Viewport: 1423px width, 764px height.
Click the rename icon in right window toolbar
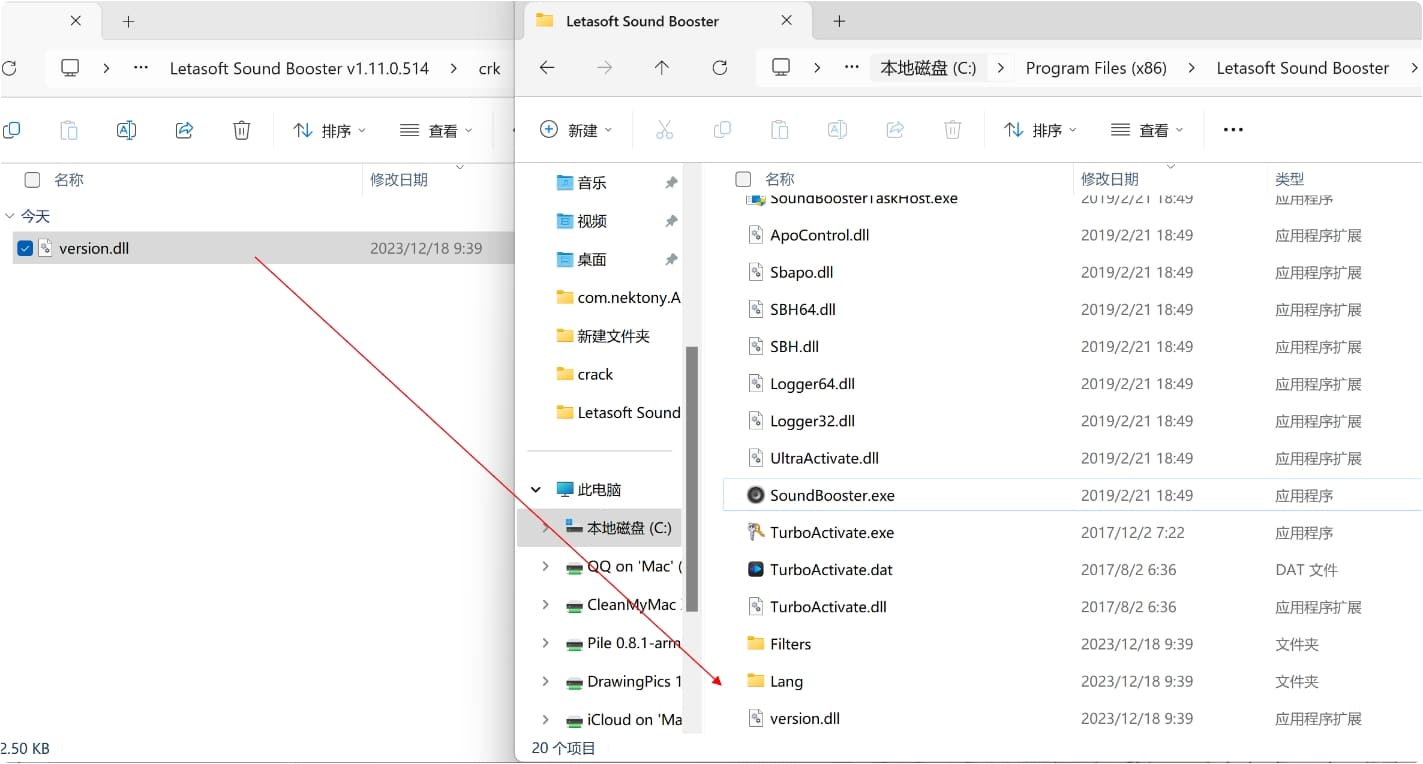837,130
